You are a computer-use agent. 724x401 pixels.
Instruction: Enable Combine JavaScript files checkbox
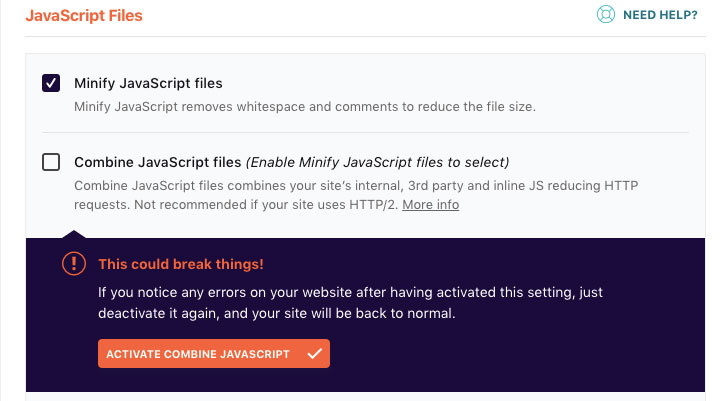[x=51, y=162]
